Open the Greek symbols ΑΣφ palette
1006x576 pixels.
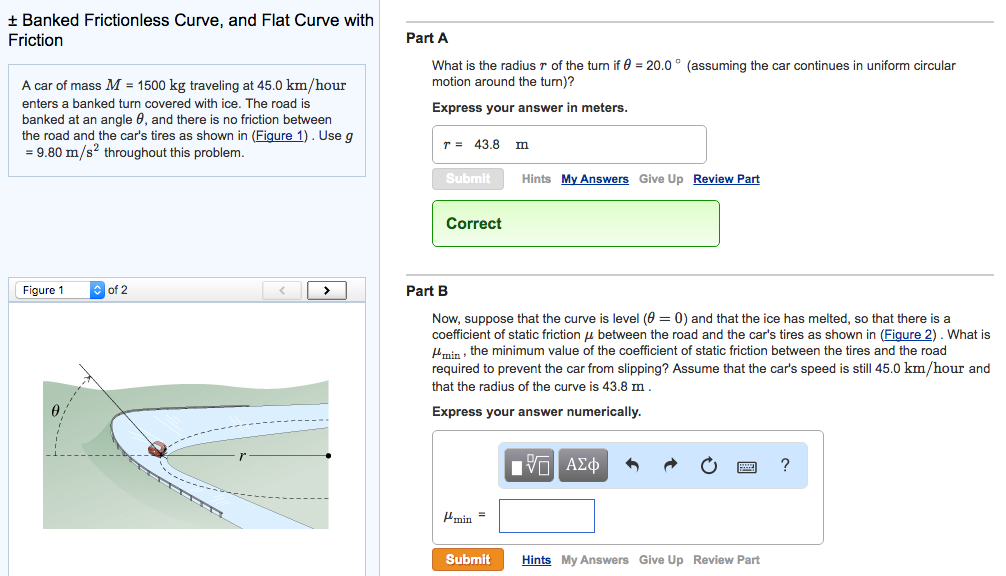pyautogui.click(x=582, y=464)
